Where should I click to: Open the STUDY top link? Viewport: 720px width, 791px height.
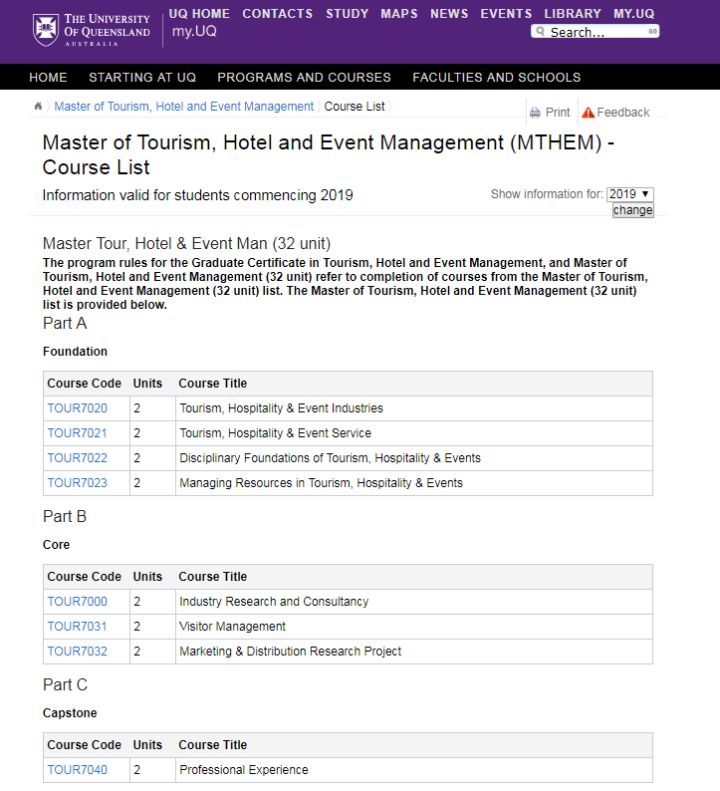click(x=347, y=14)
